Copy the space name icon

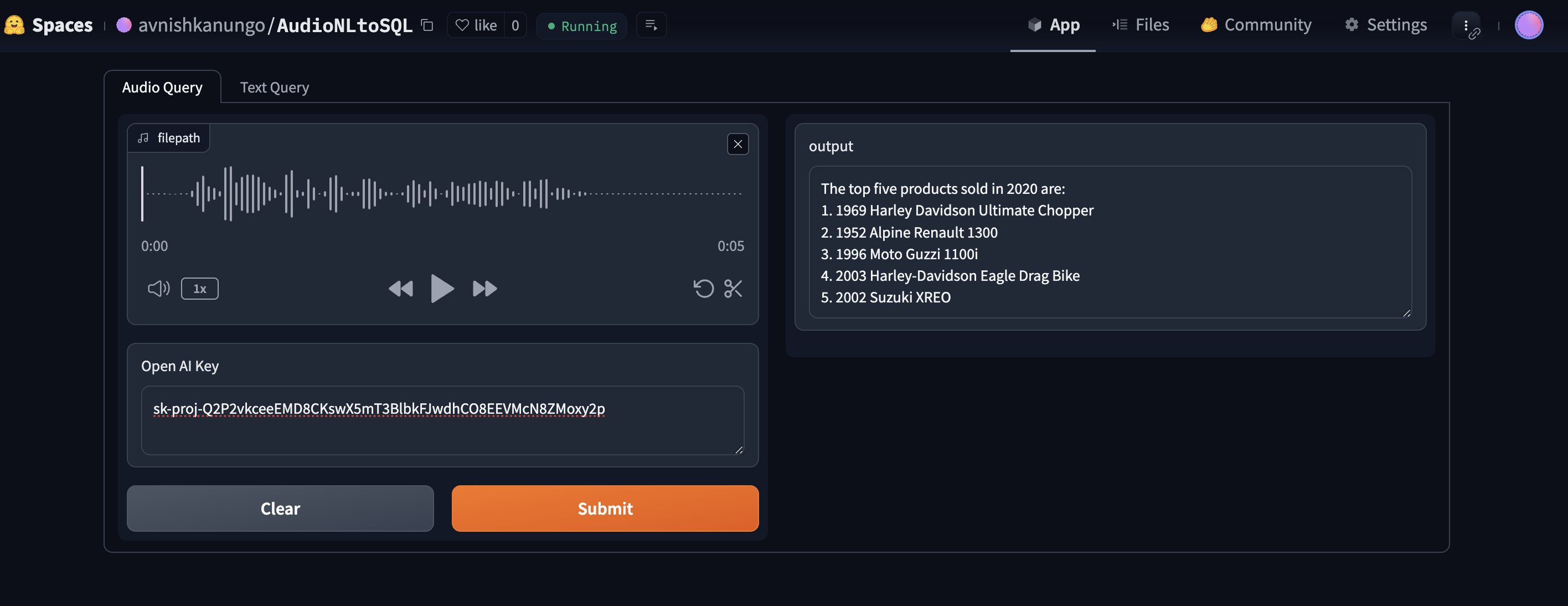click(x=427, y=25)
